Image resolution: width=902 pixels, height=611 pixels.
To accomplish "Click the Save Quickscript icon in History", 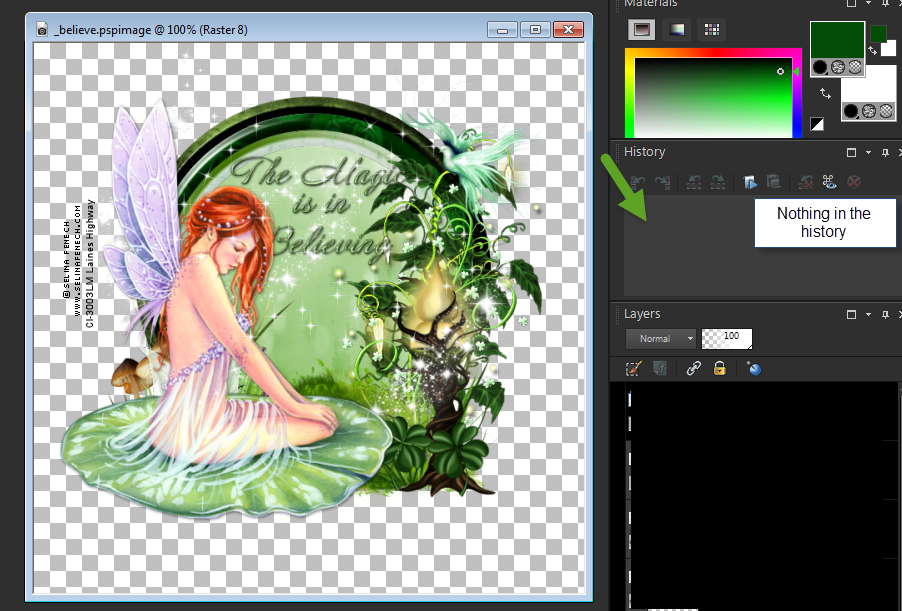I will tap(773, 181).
